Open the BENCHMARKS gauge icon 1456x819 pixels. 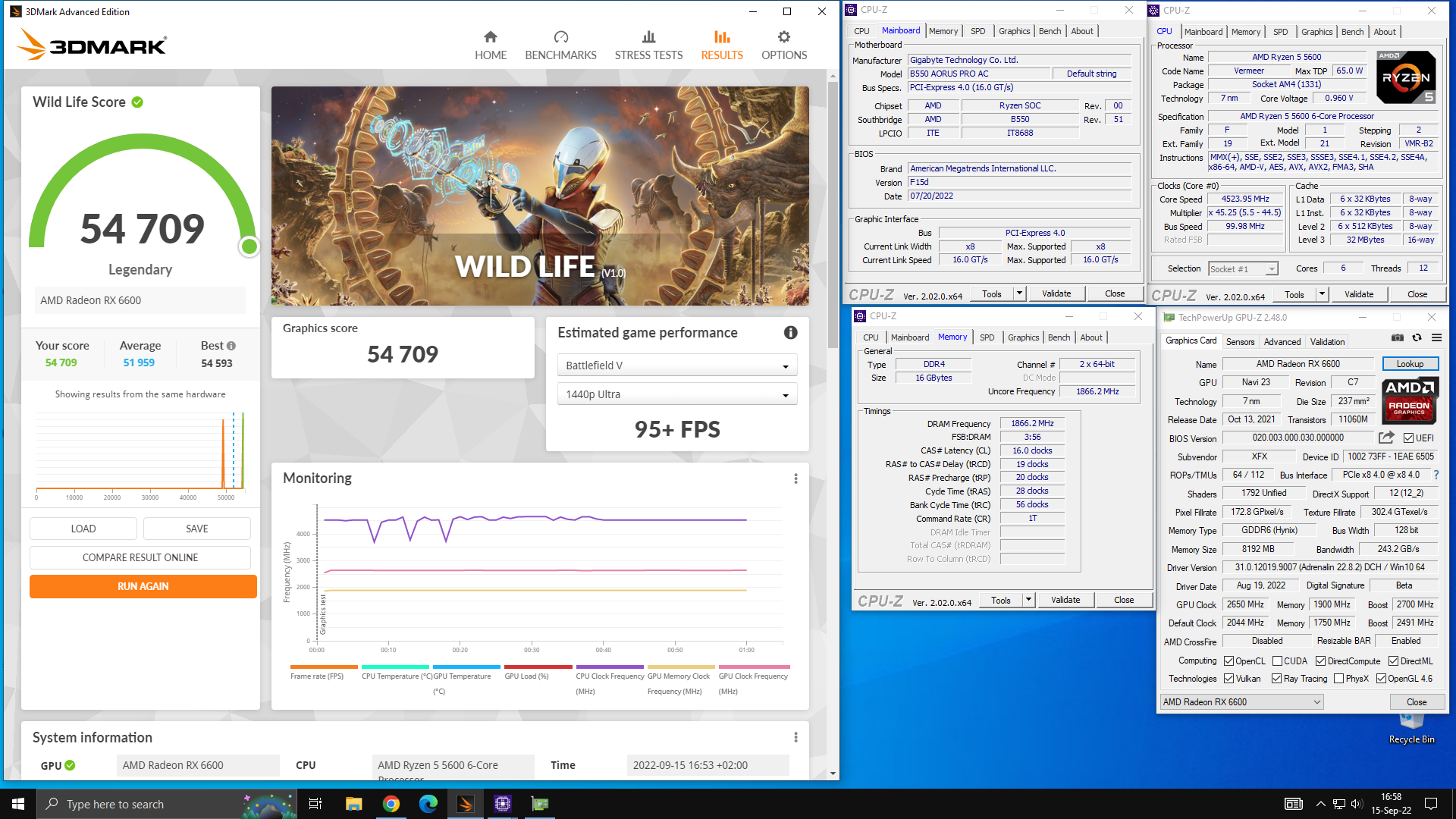click(561, 36)
